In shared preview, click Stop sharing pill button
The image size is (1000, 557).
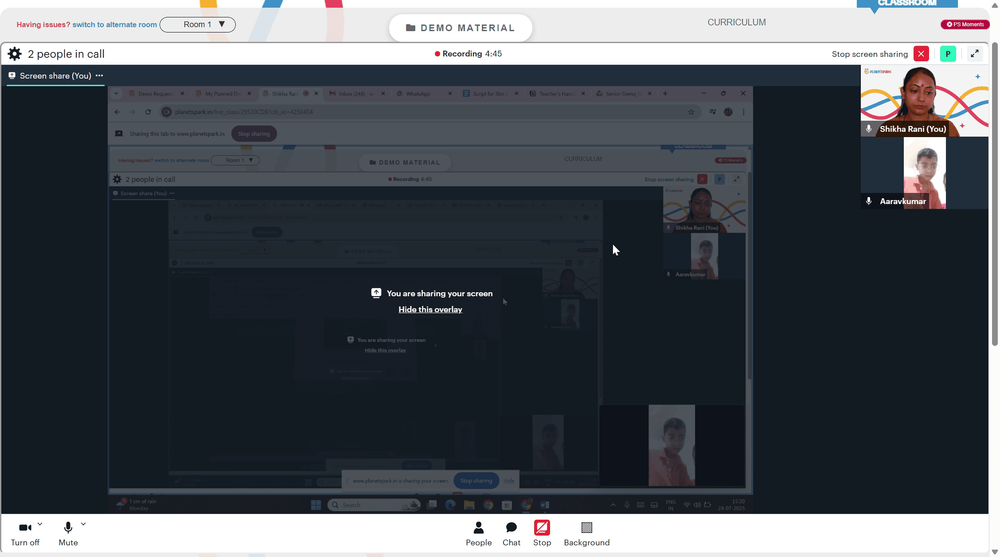coord(254,134)
